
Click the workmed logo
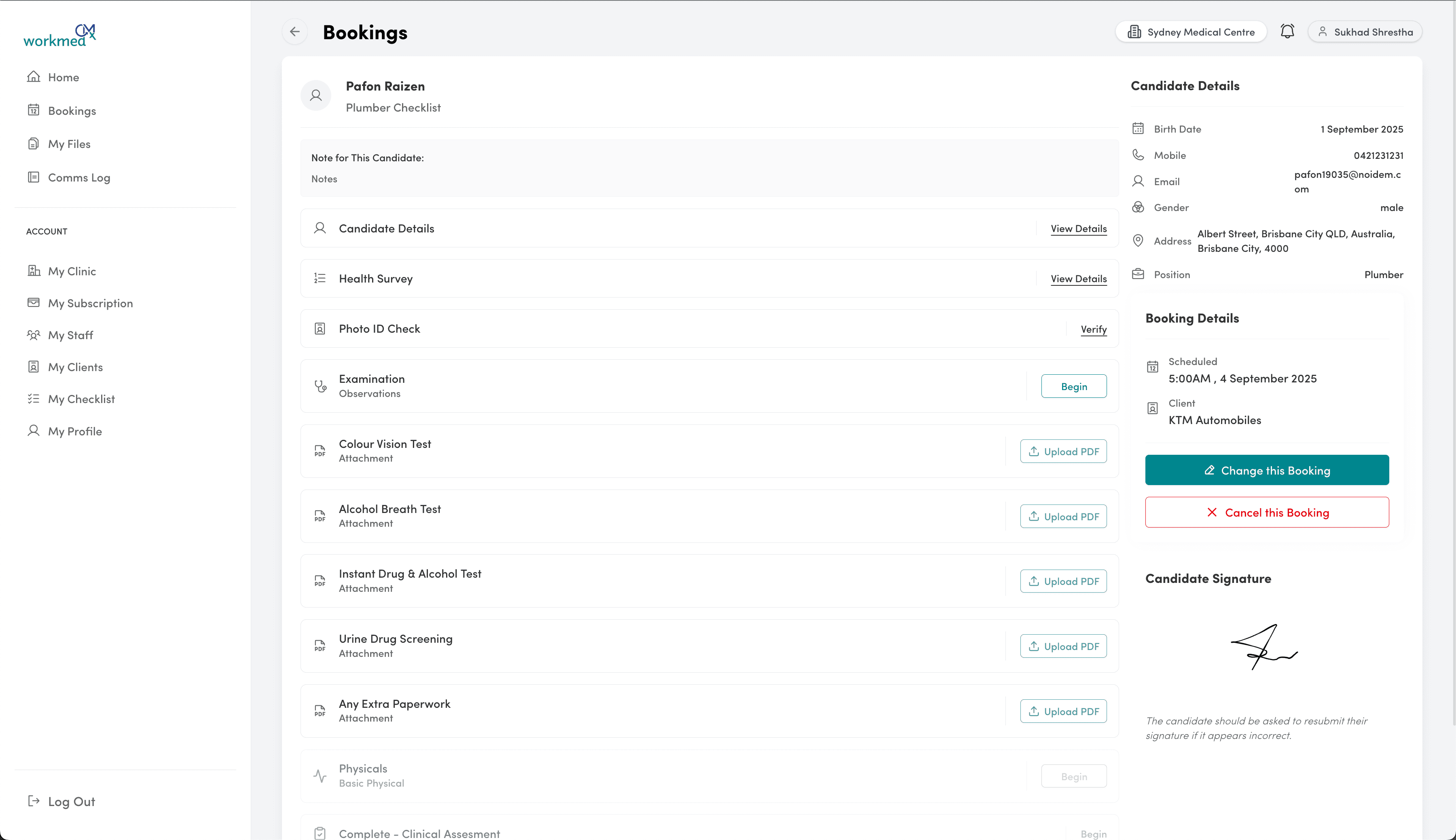coord(59,35)
